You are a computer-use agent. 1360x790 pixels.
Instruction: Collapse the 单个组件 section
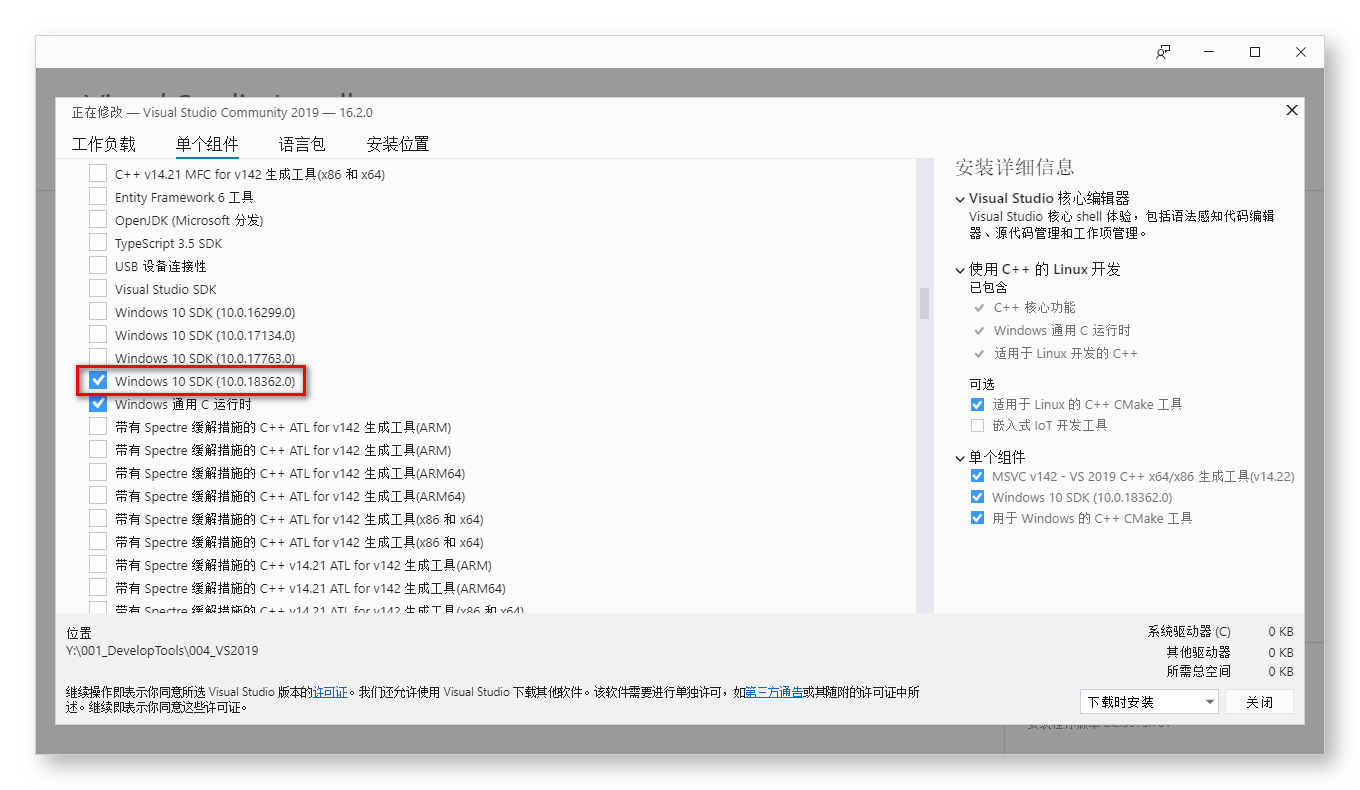[959, 456]
